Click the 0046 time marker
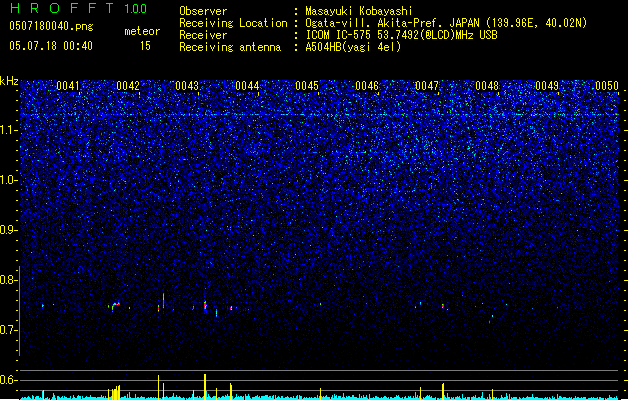The image size is (629, 400). point(367,86)
